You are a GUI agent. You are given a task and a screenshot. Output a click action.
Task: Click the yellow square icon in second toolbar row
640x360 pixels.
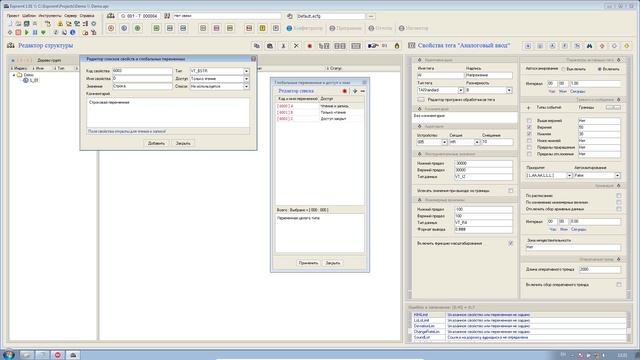262,28
